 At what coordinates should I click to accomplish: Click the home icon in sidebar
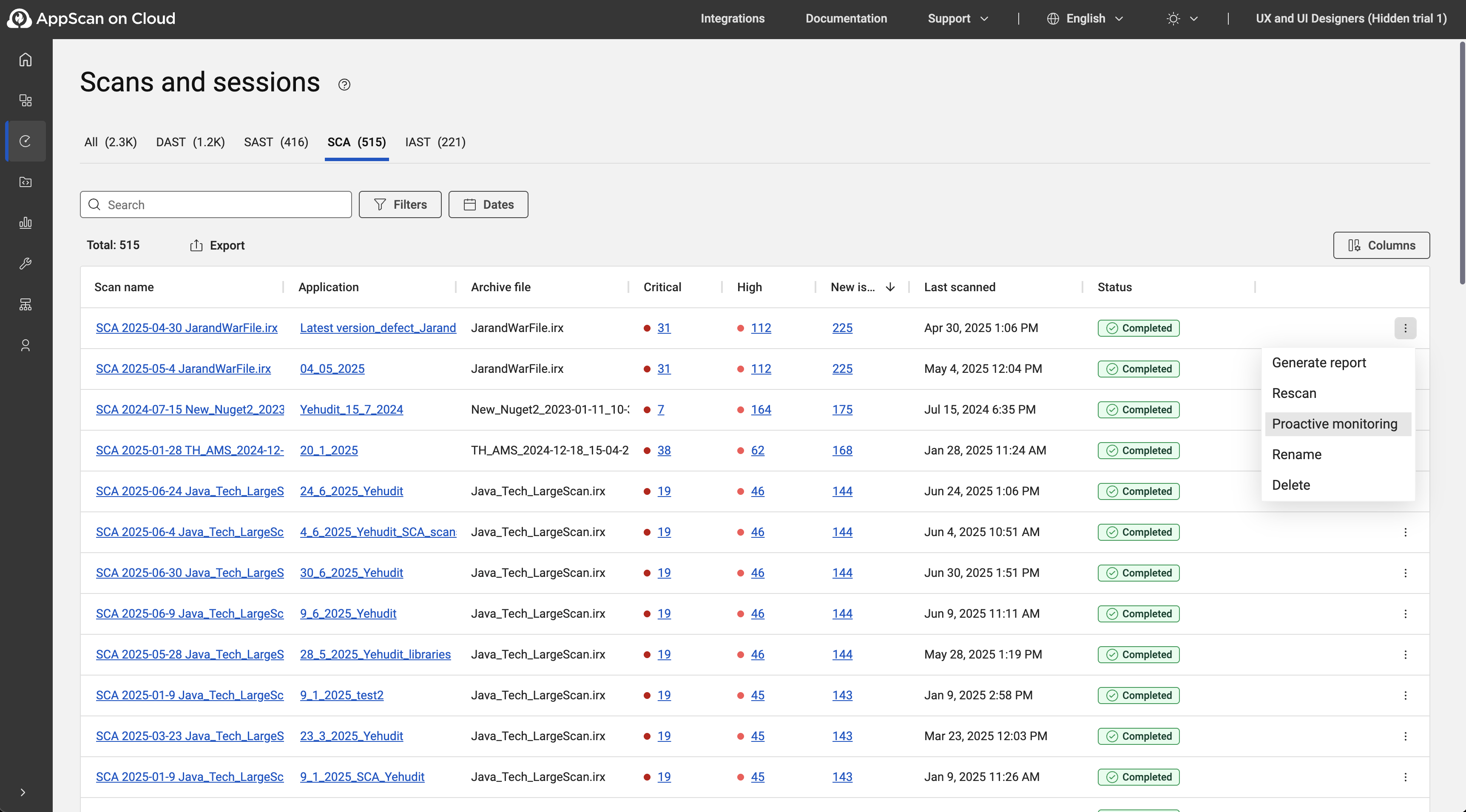(25, 60)
